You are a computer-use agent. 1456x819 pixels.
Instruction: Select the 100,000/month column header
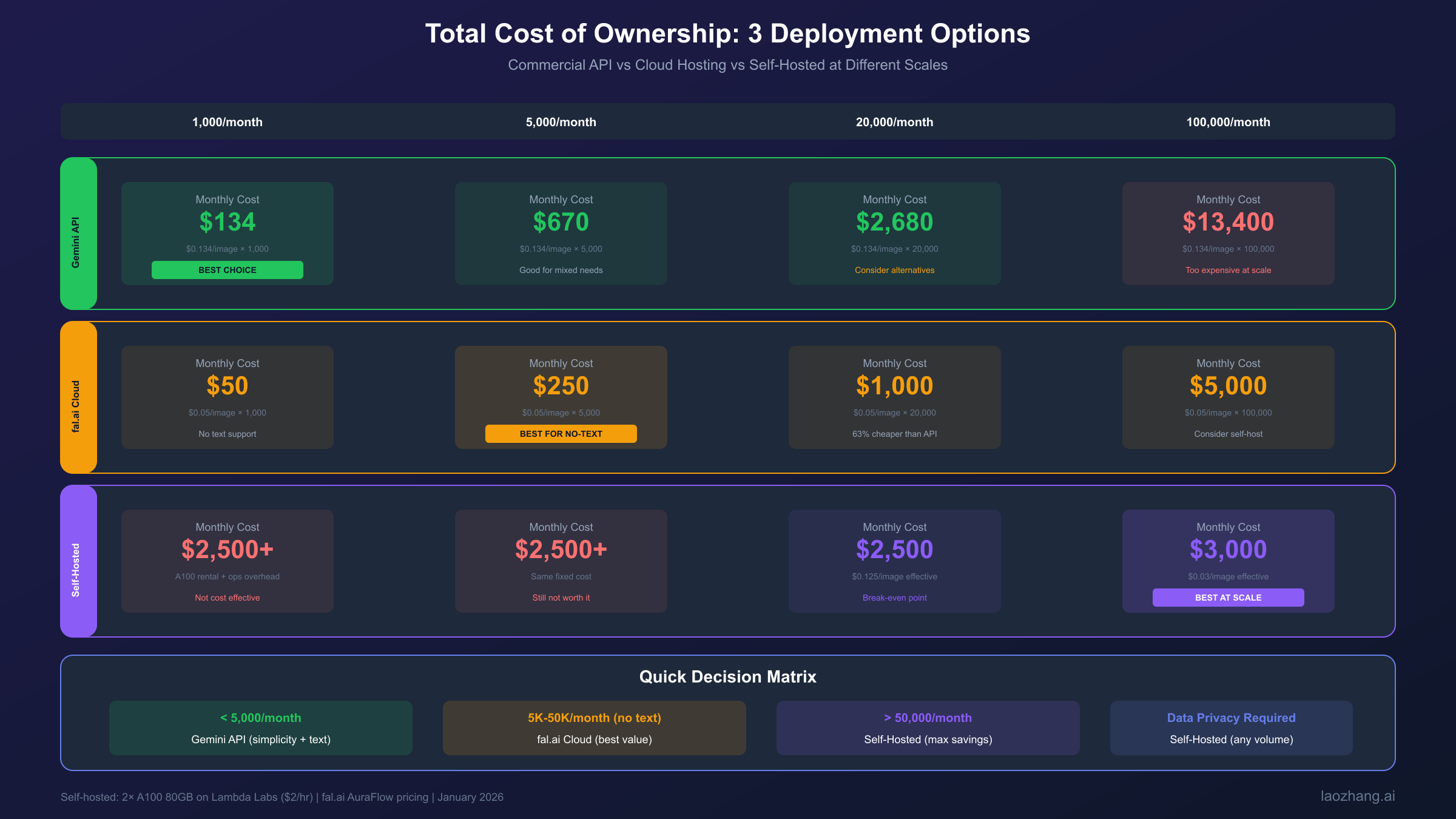pyautogui.click(x=1228, y=122)
